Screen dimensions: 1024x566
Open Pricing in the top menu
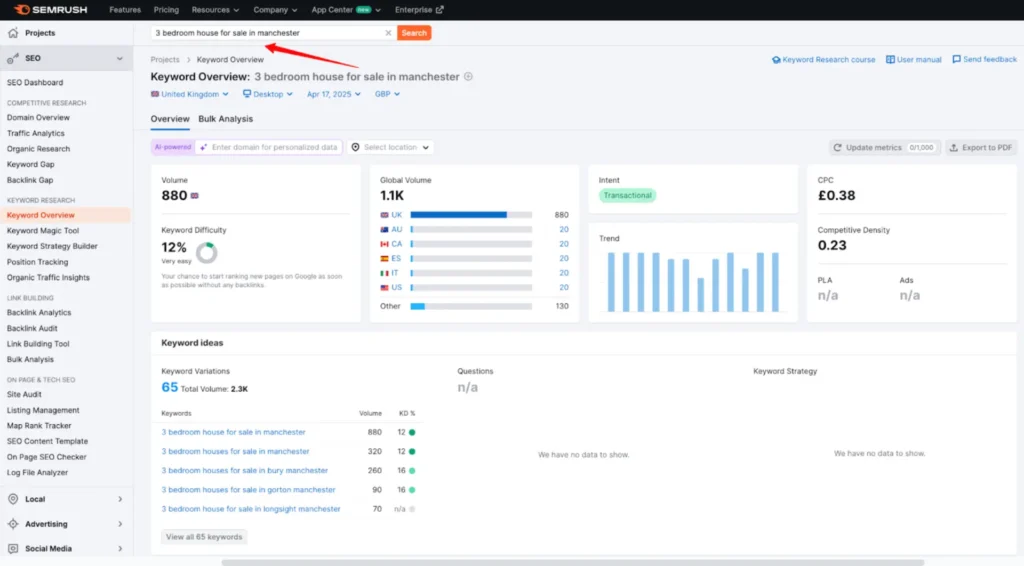[x=166, y=10]
